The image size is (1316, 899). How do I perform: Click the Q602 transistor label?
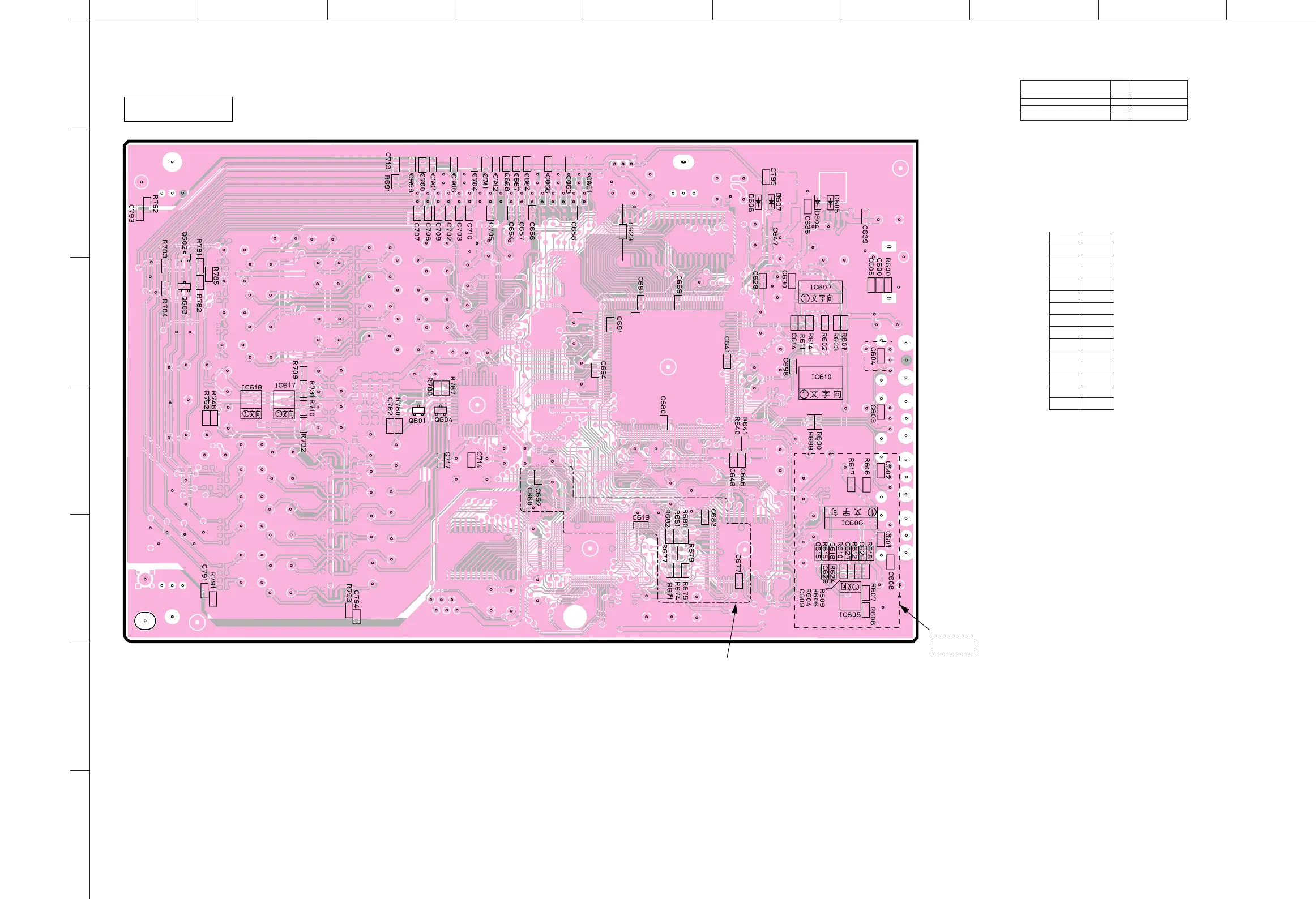[185, 241]
